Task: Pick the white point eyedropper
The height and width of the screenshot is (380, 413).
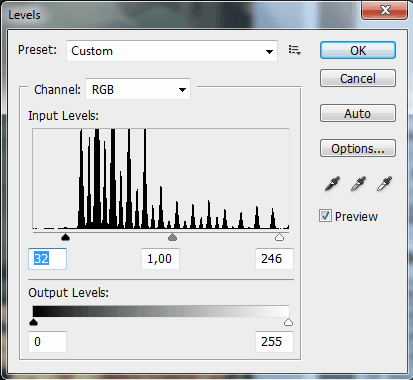Action: 384,184
